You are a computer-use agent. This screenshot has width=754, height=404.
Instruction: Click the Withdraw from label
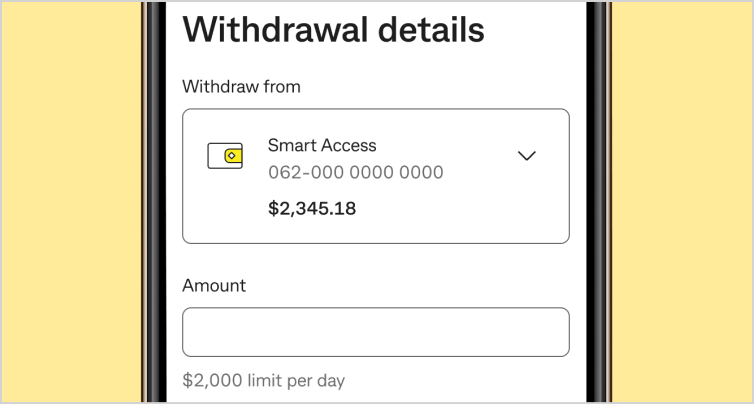click(x=241, y=86)
